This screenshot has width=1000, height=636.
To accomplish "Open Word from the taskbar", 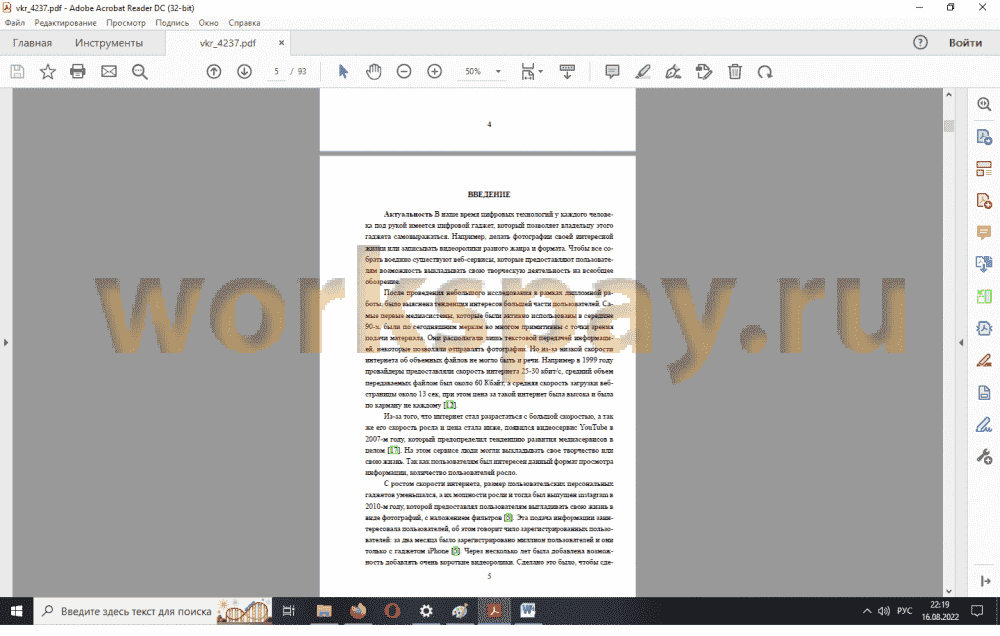I will tap(527, 611).
